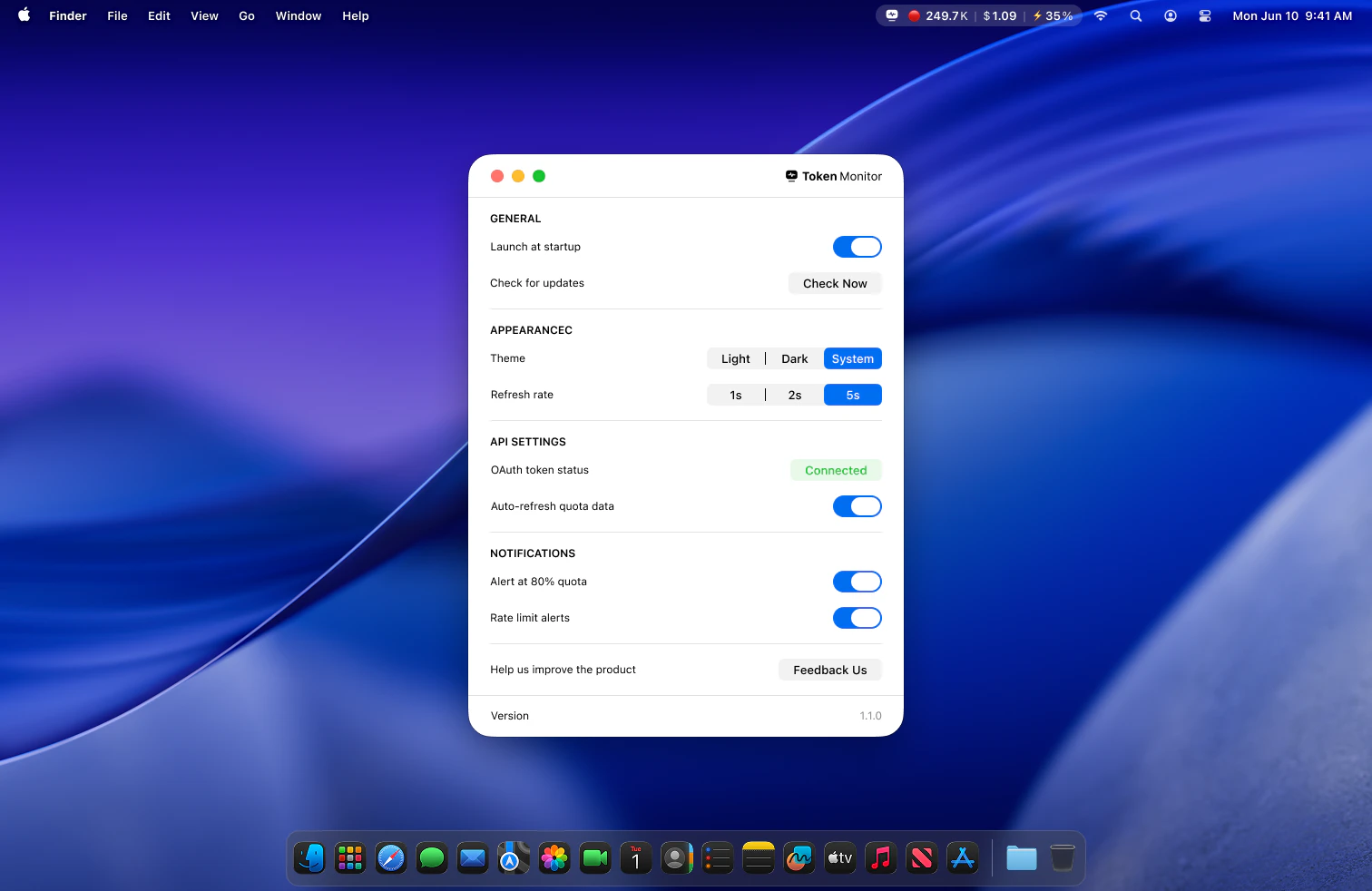Open Spotlight search
The height and width of the screenshot is (891, 1372).
1136,15
